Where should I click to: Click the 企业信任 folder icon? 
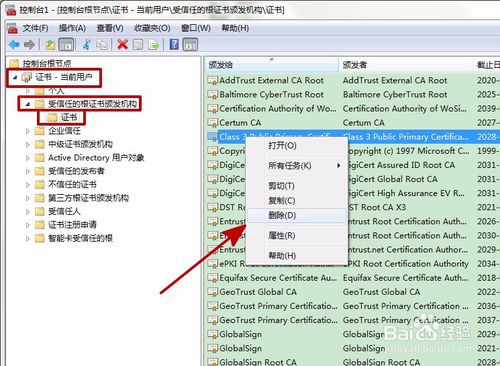pyautogui.click(x=40, y=131)
